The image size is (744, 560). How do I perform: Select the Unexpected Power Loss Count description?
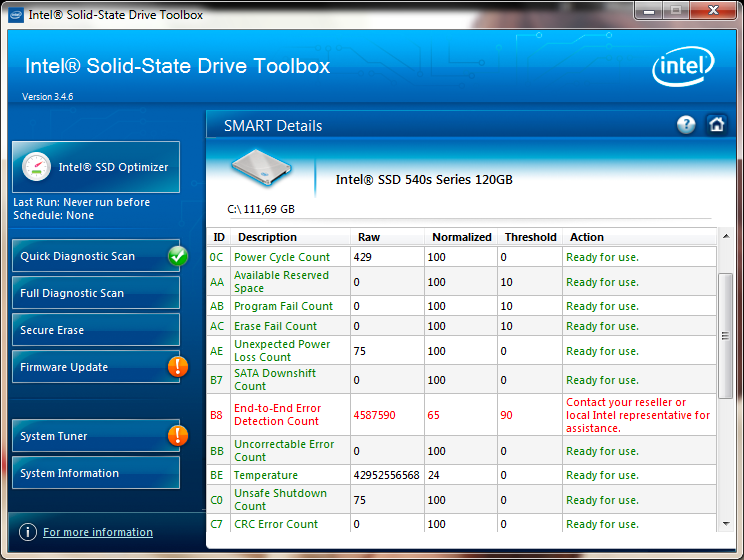click(x=282, y=350)
